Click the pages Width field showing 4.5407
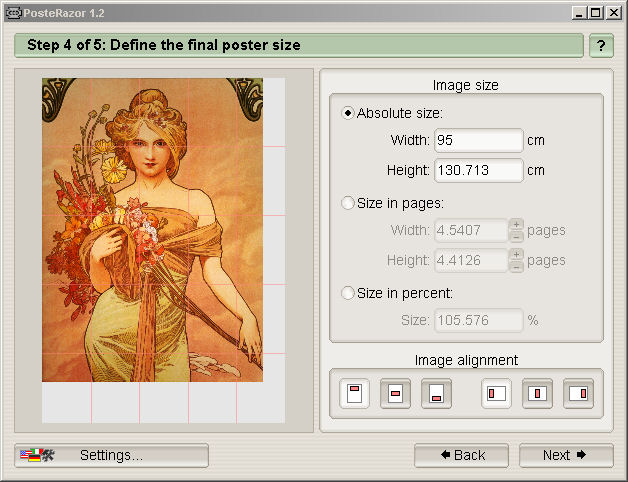Image resolution: width=628 pixels, height=482 pixels. click(471, 230)
